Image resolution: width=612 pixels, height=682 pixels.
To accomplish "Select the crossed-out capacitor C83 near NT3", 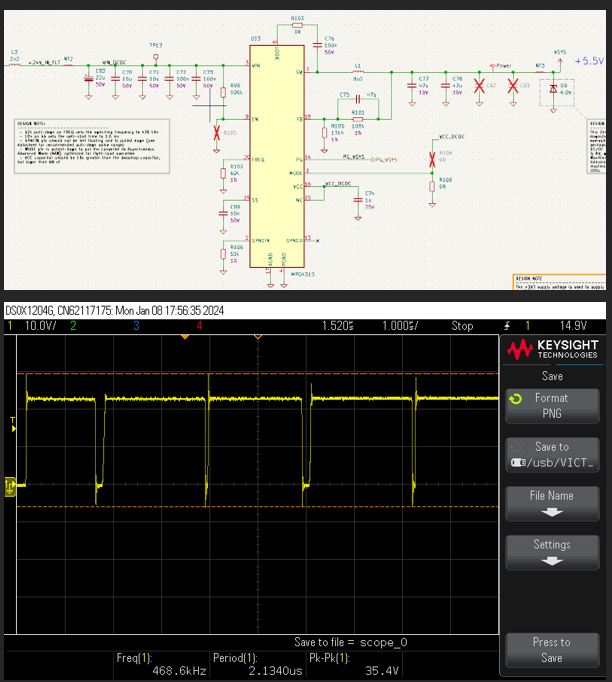I will pos(513,86).
